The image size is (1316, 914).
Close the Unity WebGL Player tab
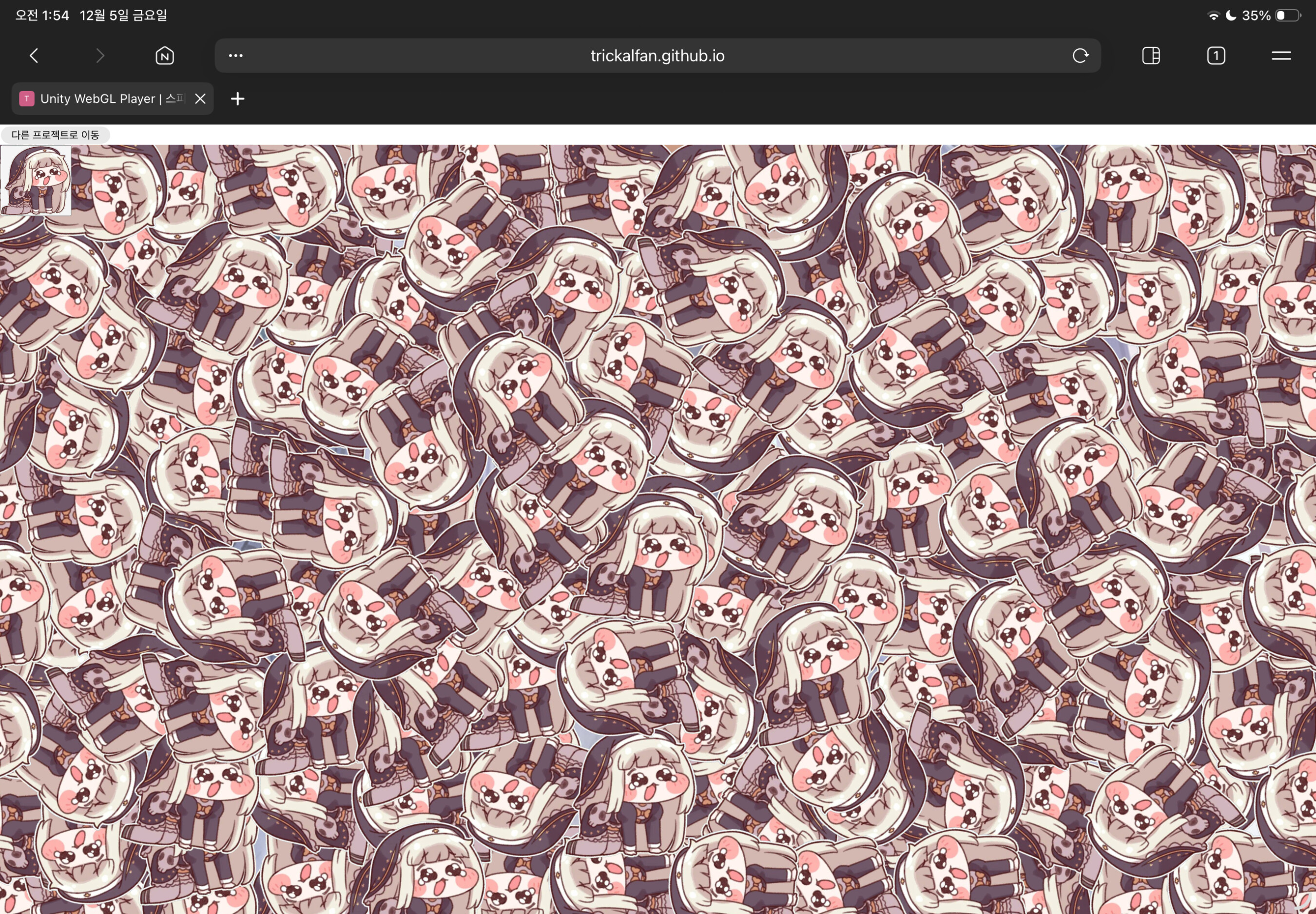pyautogui.click(x=200, y=98)
